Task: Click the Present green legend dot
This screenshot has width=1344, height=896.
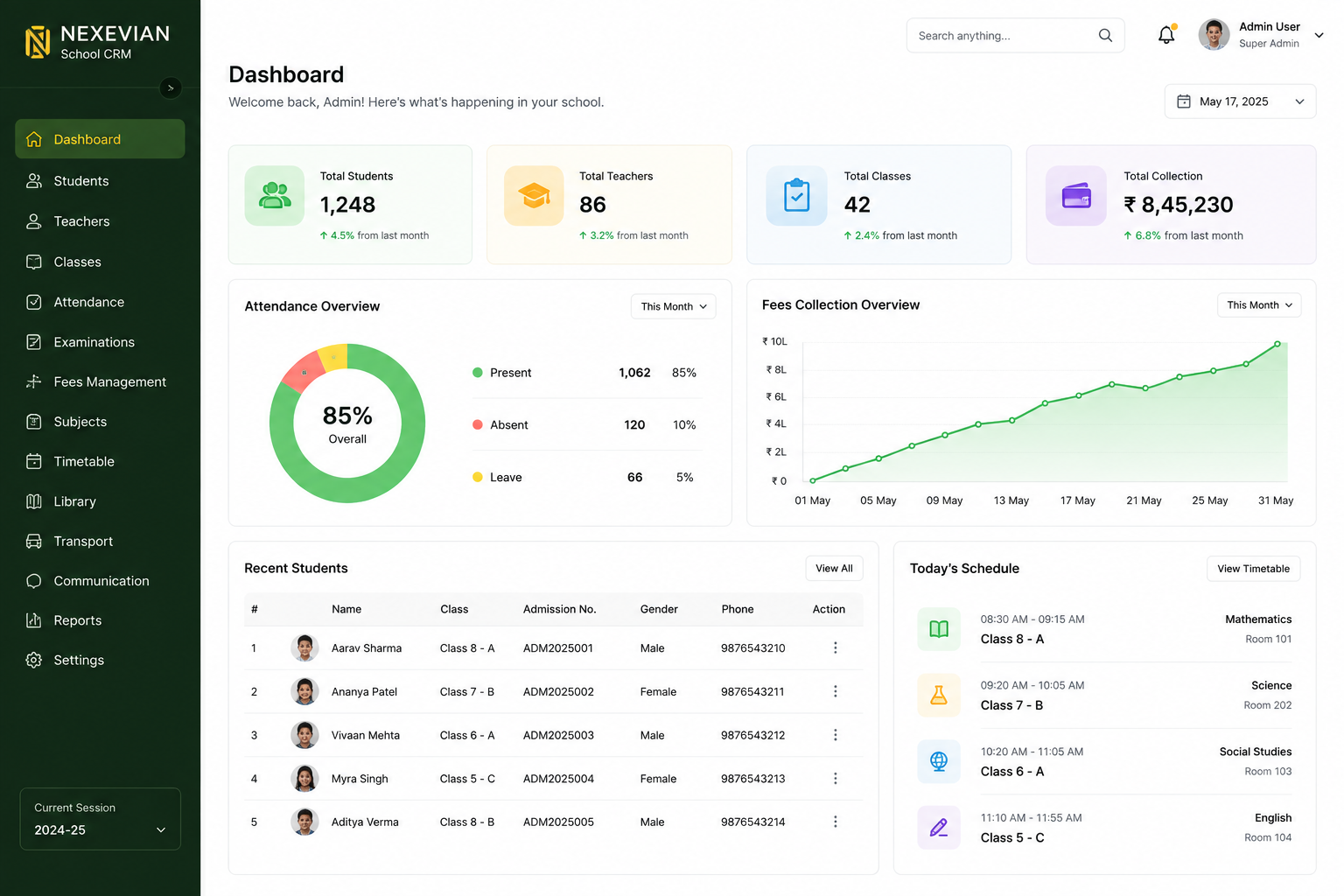Action: [478, 373]
